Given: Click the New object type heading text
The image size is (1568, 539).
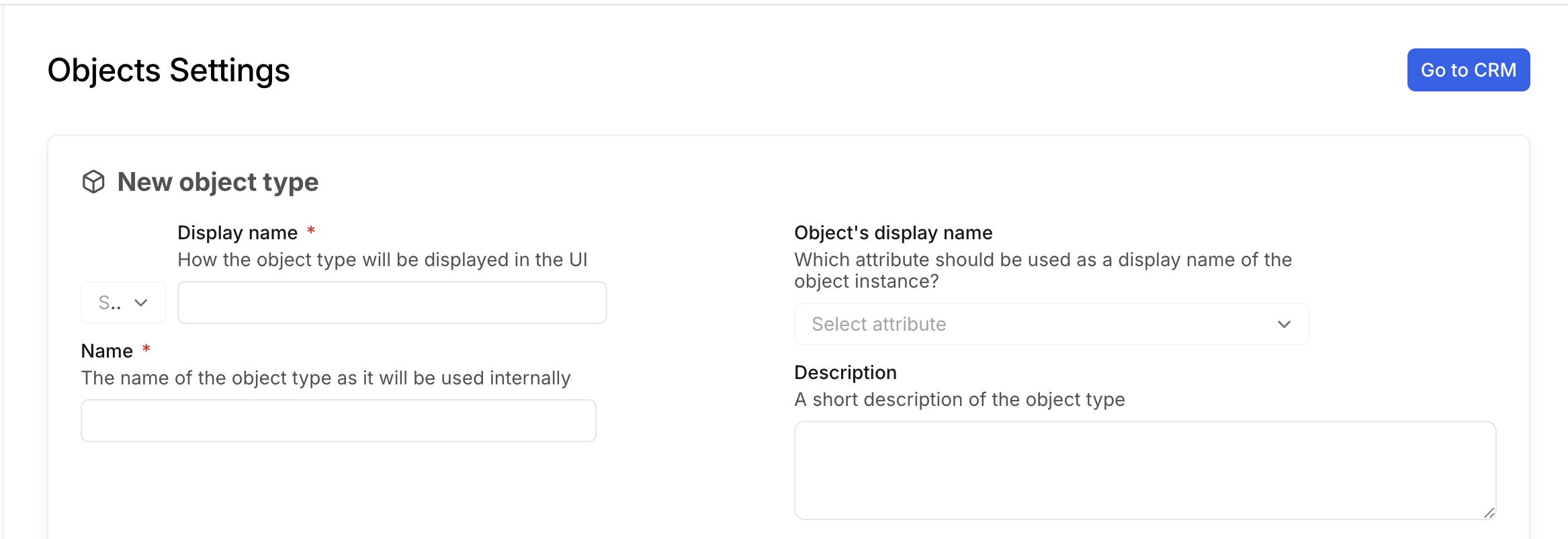Looking at the screenshot, I should [x=218, y=182].
